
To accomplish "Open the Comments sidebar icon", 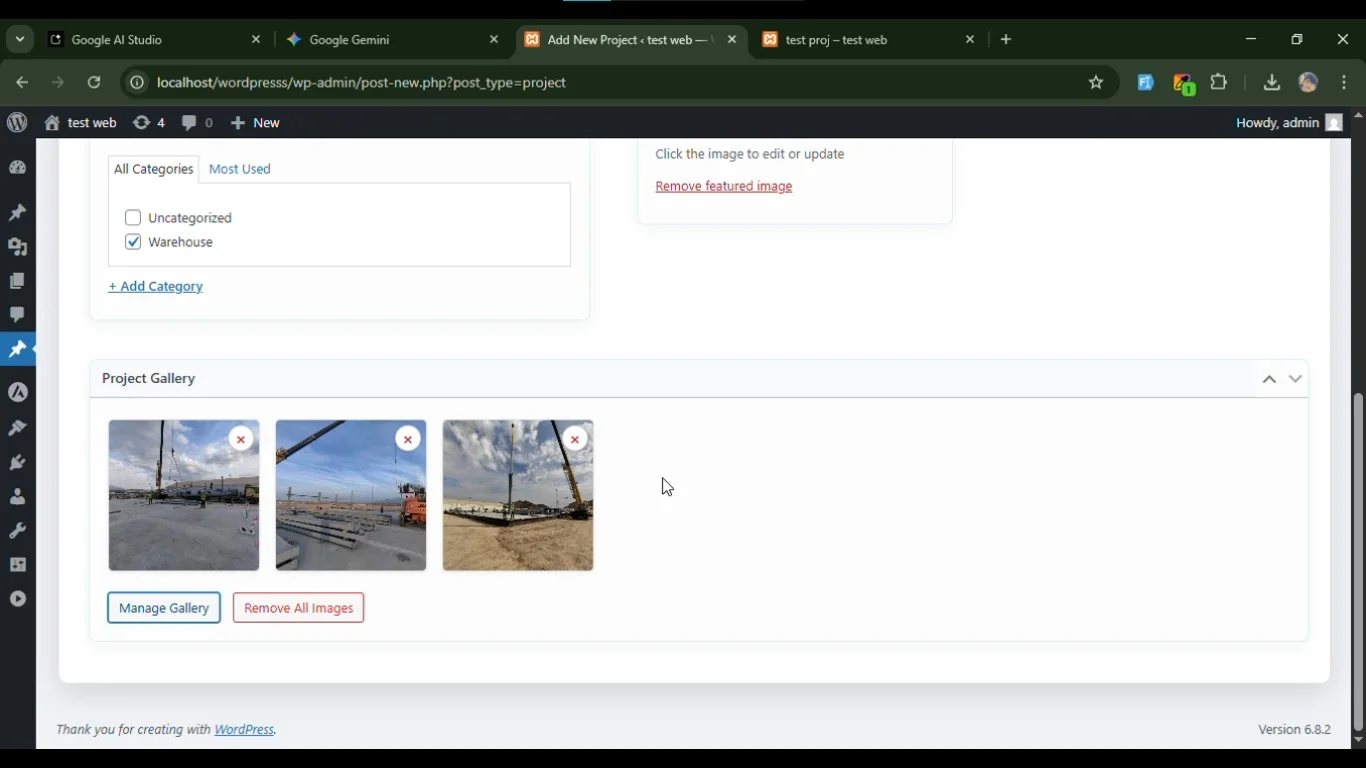I will pos(18,315).
